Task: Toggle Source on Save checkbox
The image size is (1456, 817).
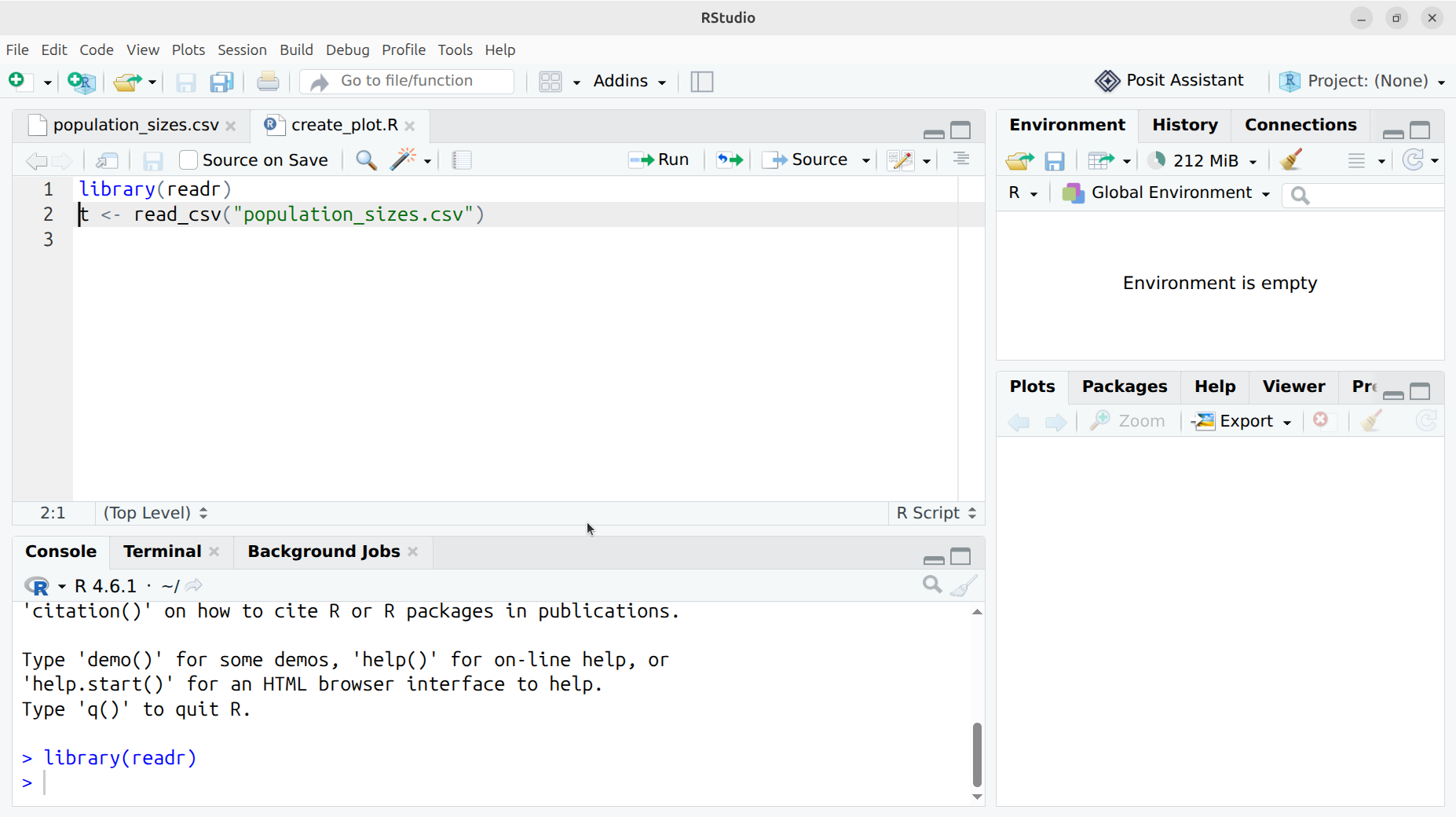Action: pos(188,160)
